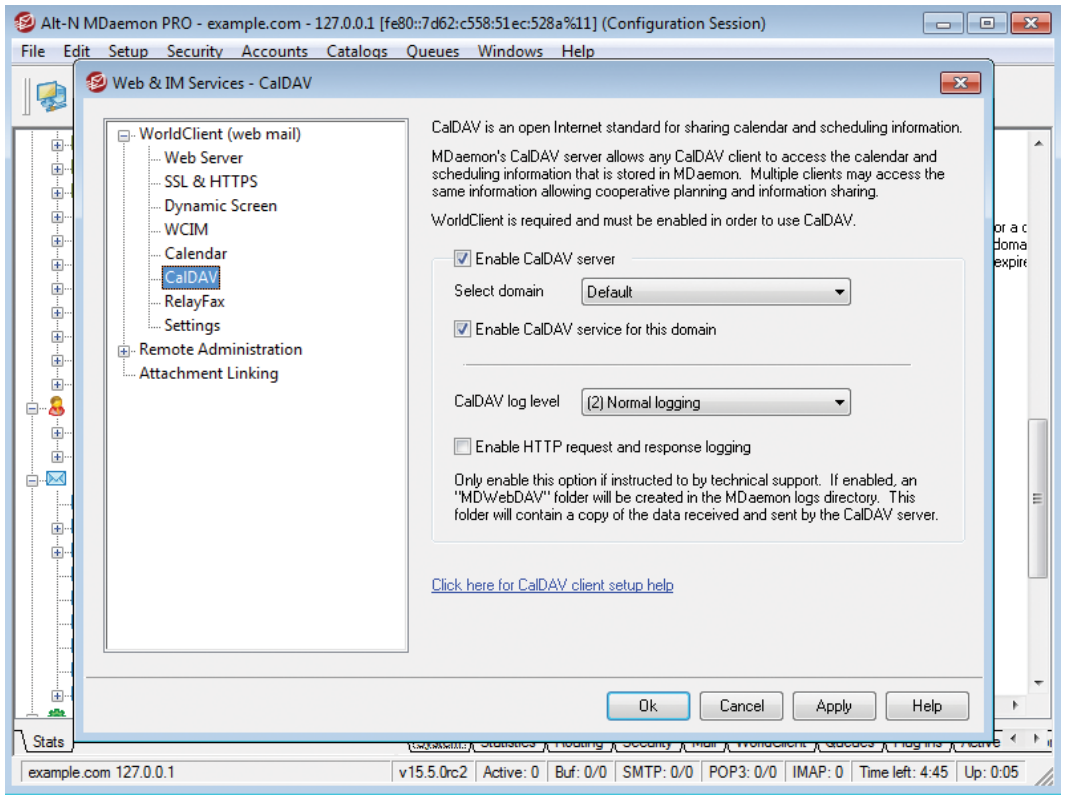Click the main window scroll down arrow
This screenshot has height=799, width=1067.
[x=1038, y=683]
